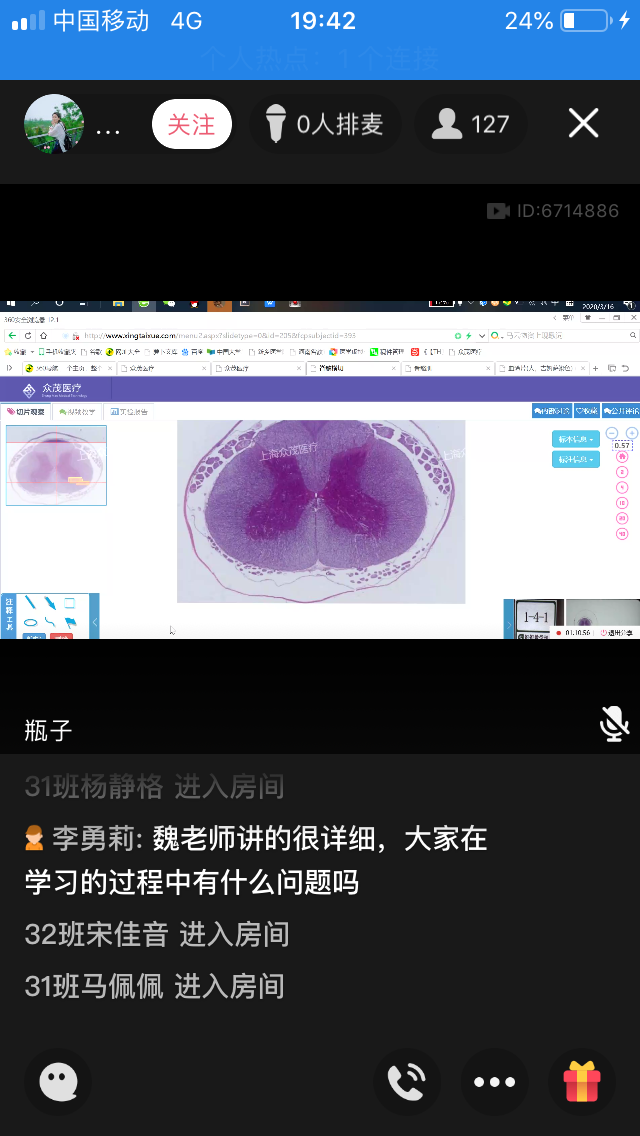Open the streamer's profile avatar
Viewport: 640px width, 1136px height.
click(54, 124)
